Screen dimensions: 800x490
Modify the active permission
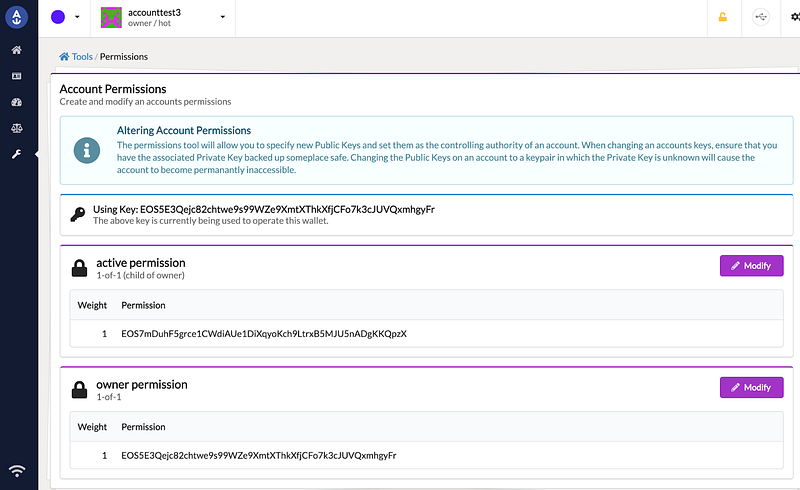pyautogui.click(x=751, y=266)
